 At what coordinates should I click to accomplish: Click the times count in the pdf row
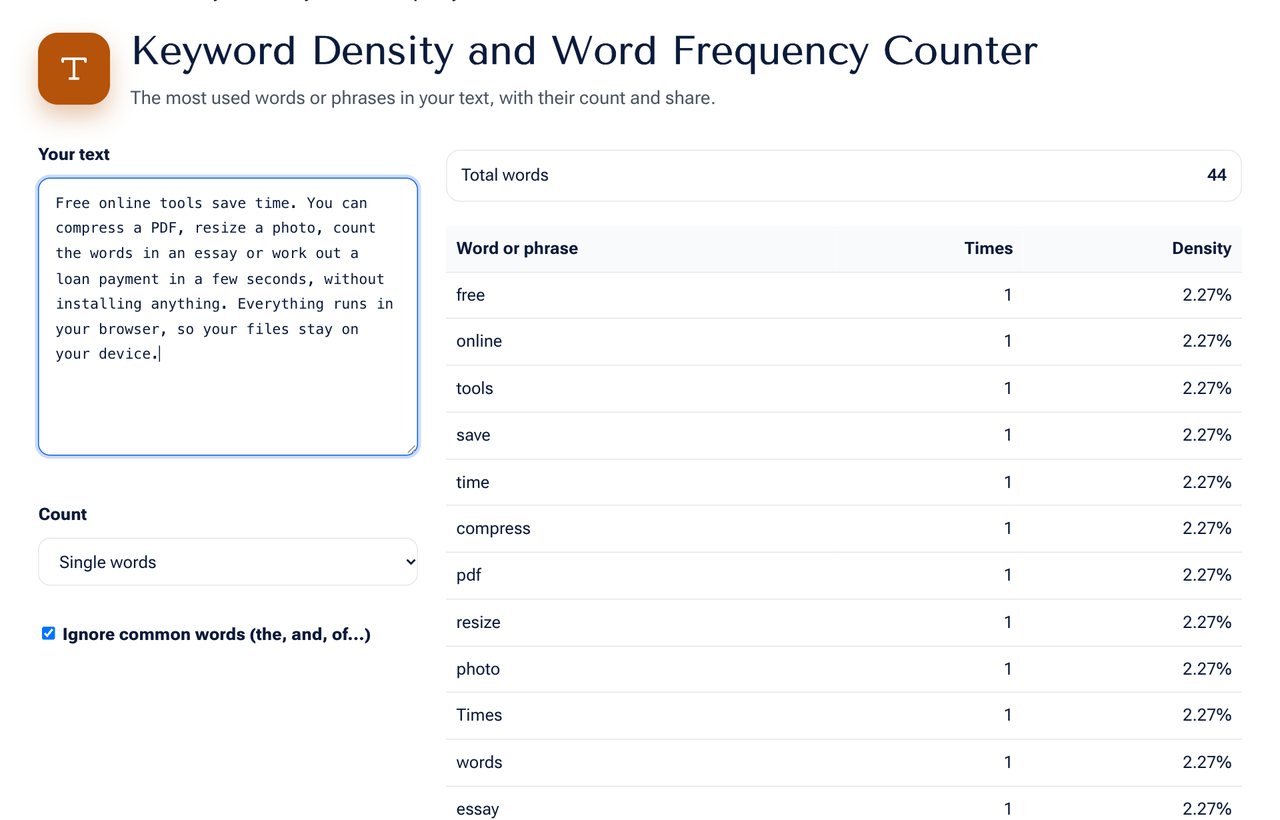1008,575
